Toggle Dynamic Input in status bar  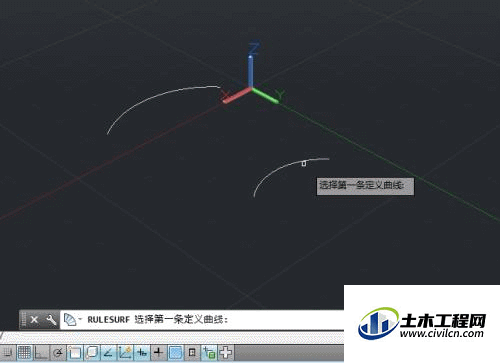click(142, 353)
